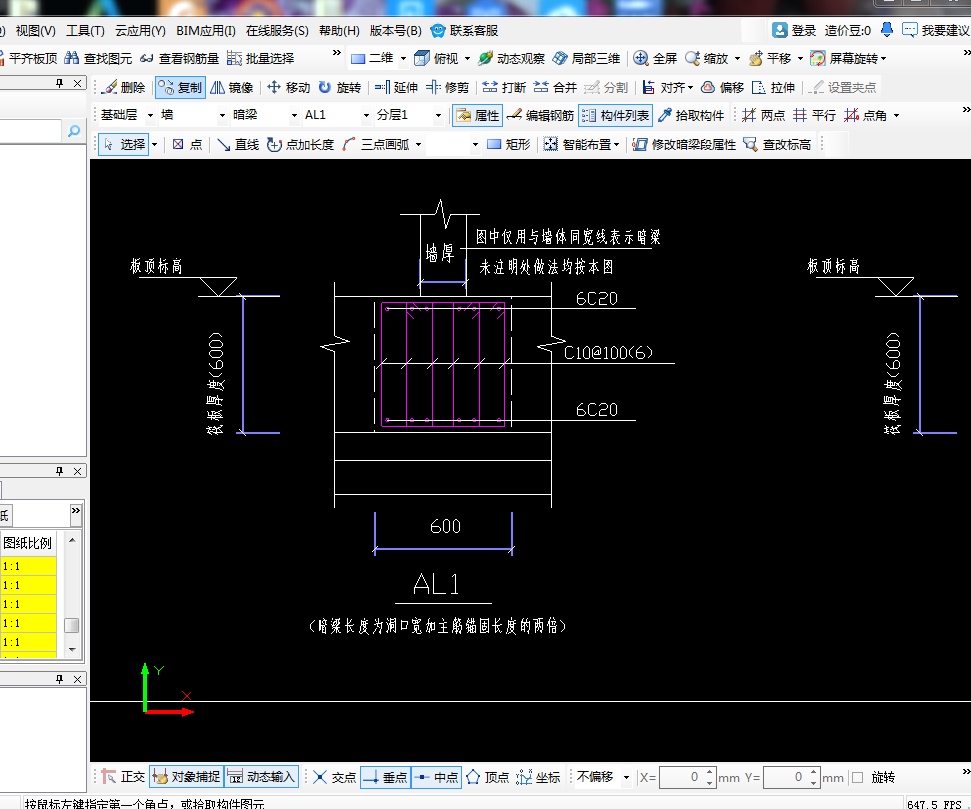971x809 pixels.
Task: Switch to Full Screen (全屏)
Action: pos(655,58)
